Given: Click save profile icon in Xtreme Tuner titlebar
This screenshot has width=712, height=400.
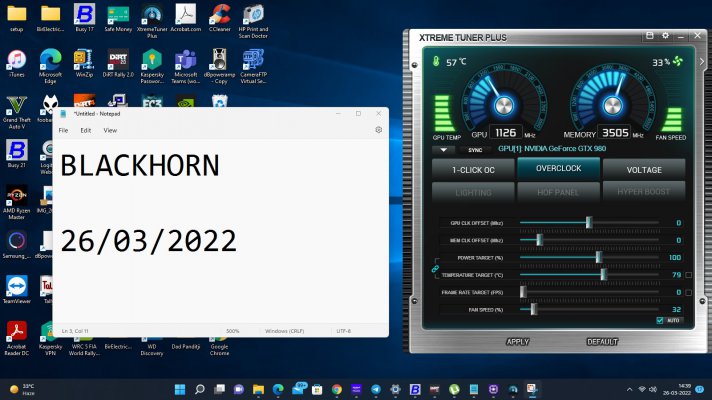Looking at the screenshot, I should [x=650, y=35].
